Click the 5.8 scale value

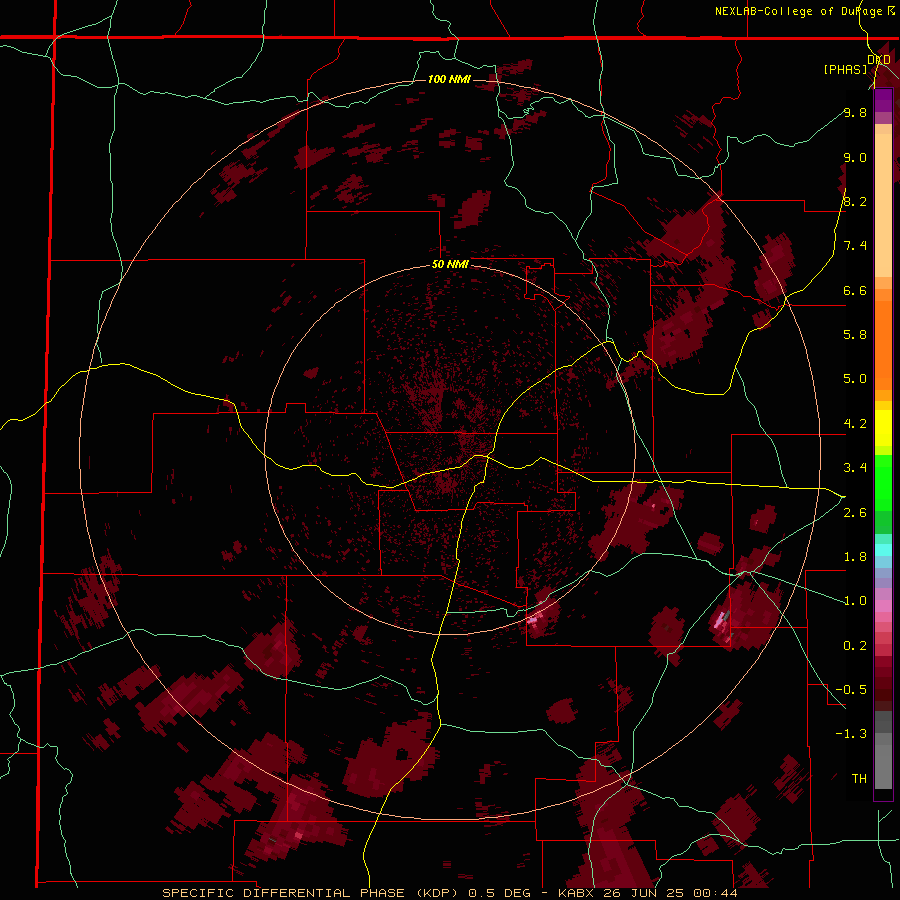point(855,334)
